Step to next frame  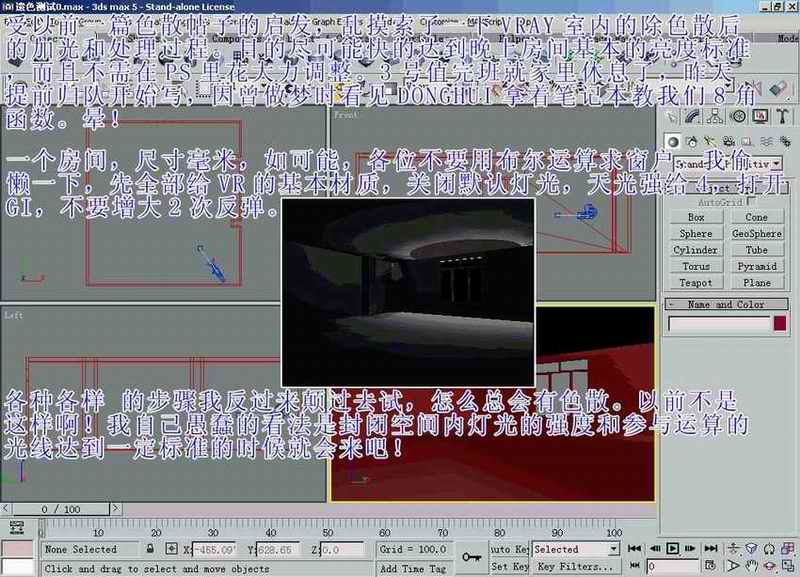pyautogui.click(x=690, y=548)
